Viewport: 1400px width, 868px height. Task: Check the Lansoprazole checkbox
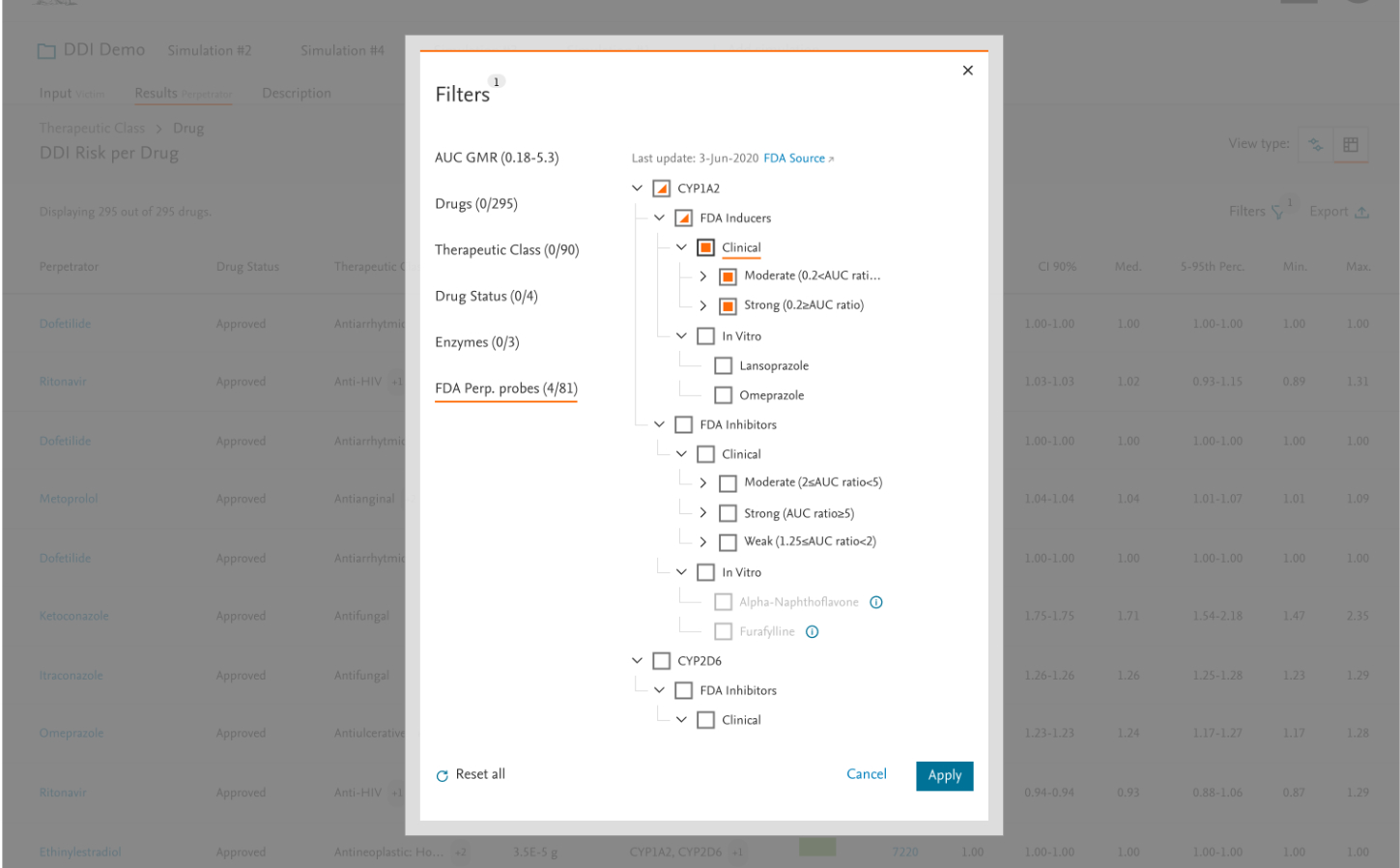tap(723, 366)
